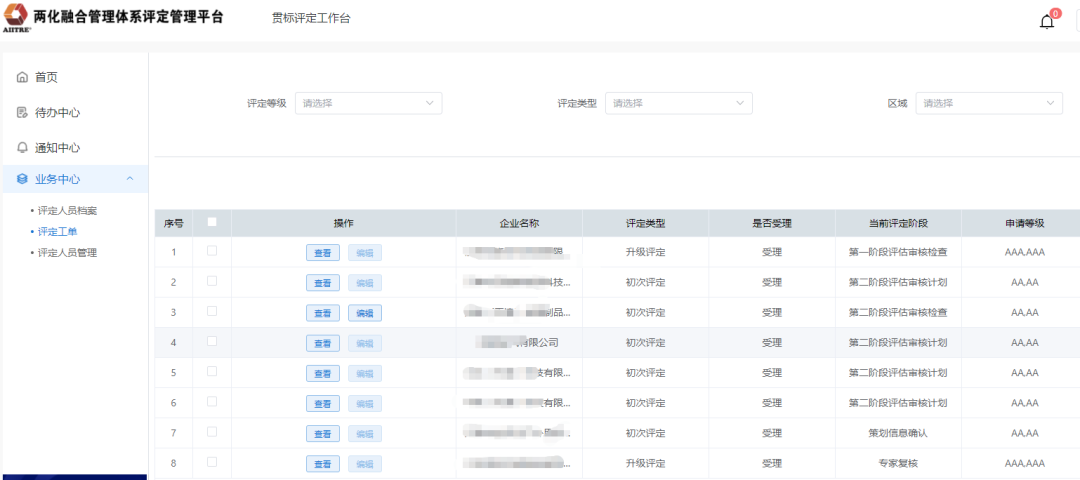Click 升级评定 cell in row 8

[x=645, y=463]
